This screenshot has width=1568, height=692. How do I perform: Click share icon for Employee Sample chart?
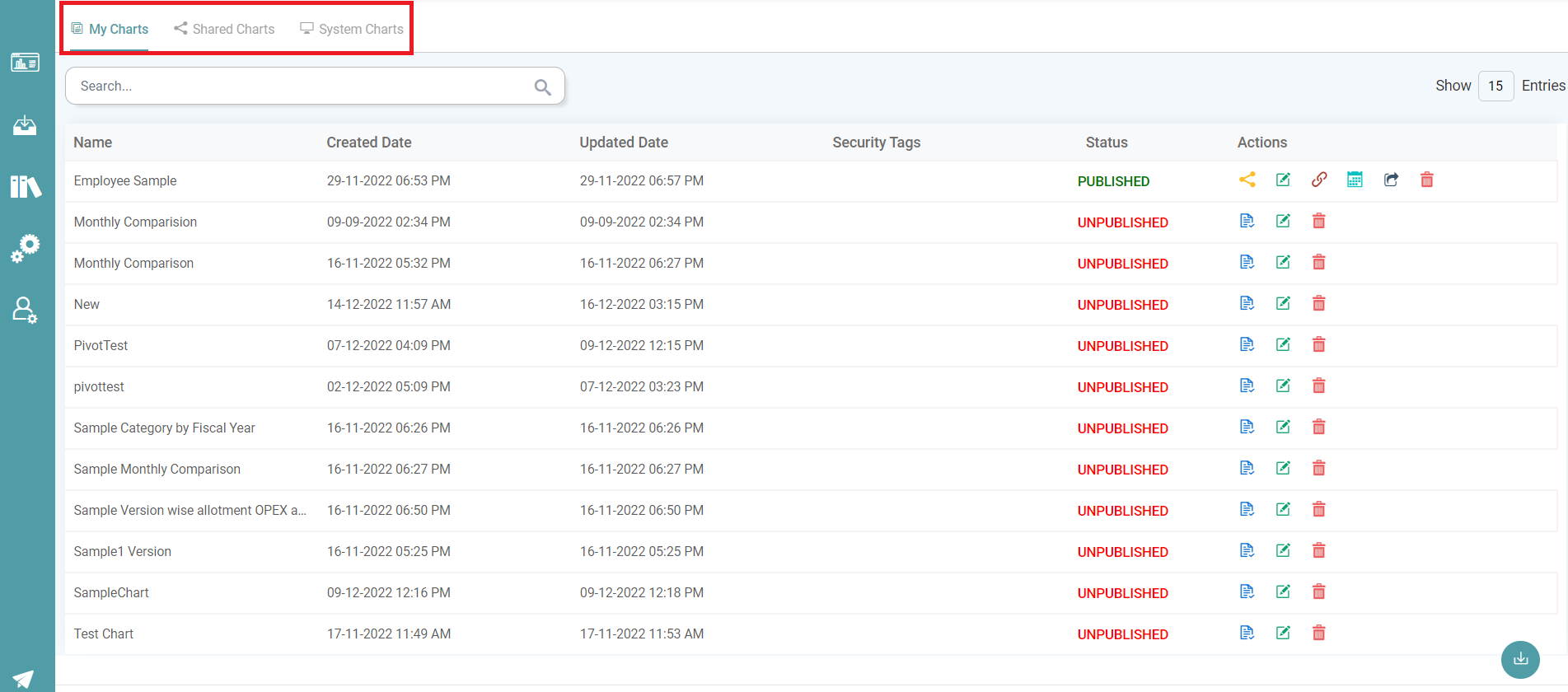(1247, 180)
